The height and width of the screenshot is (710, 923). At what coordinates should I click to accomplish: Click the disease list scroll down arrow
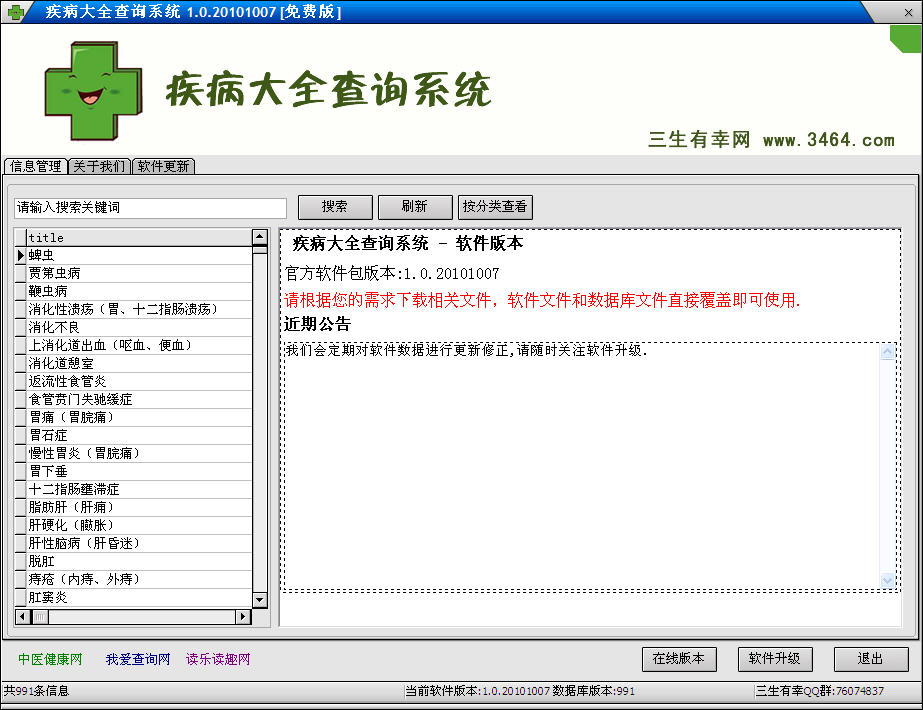point(260,600)
